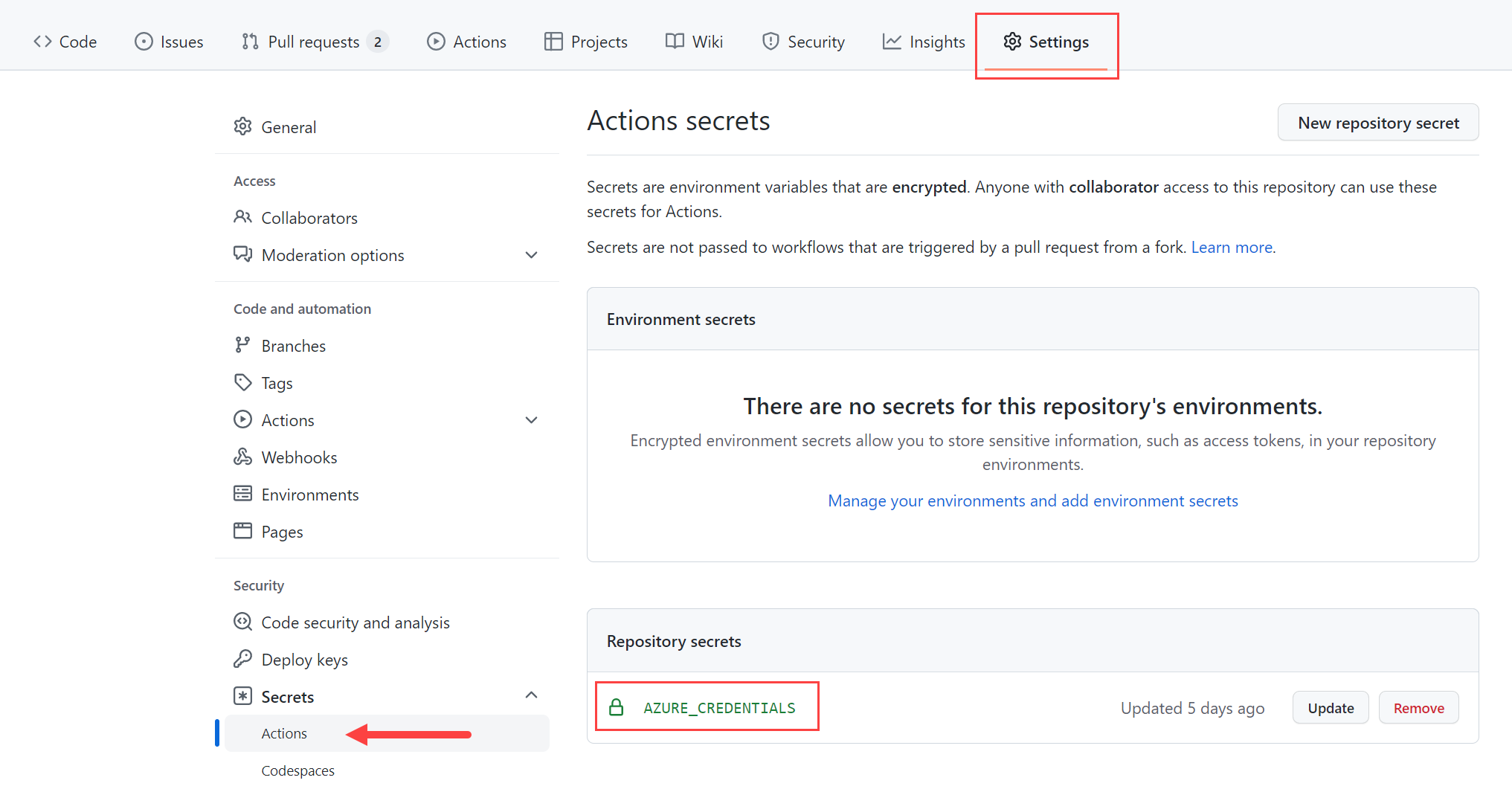This screenshot has width=1512, height=792.
Task: Click the Branches icon in sidebar
Action: 243,345
